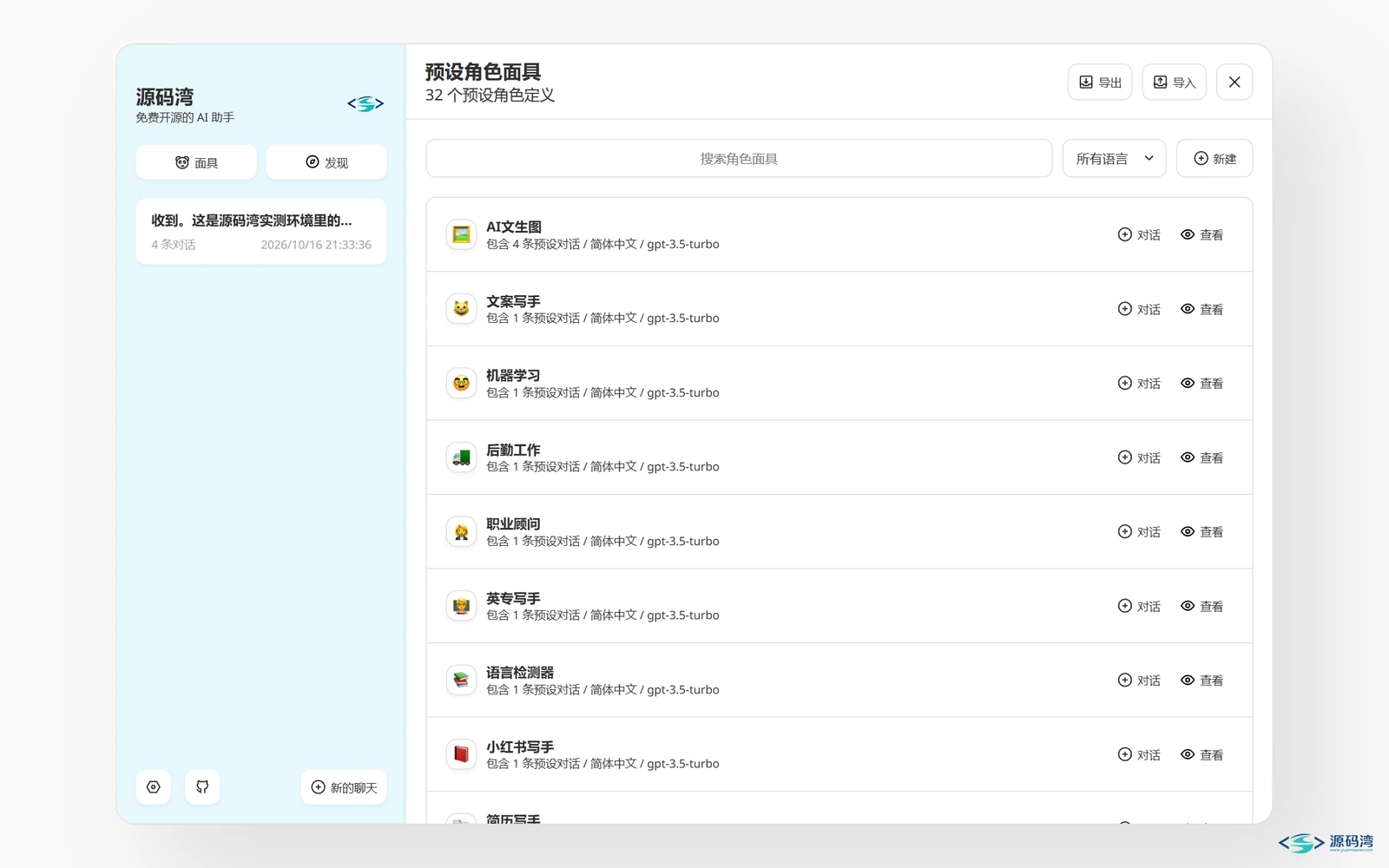Click the 职业顾问 avatar icon
1389x868 pixels.
[x=461, y=531]
